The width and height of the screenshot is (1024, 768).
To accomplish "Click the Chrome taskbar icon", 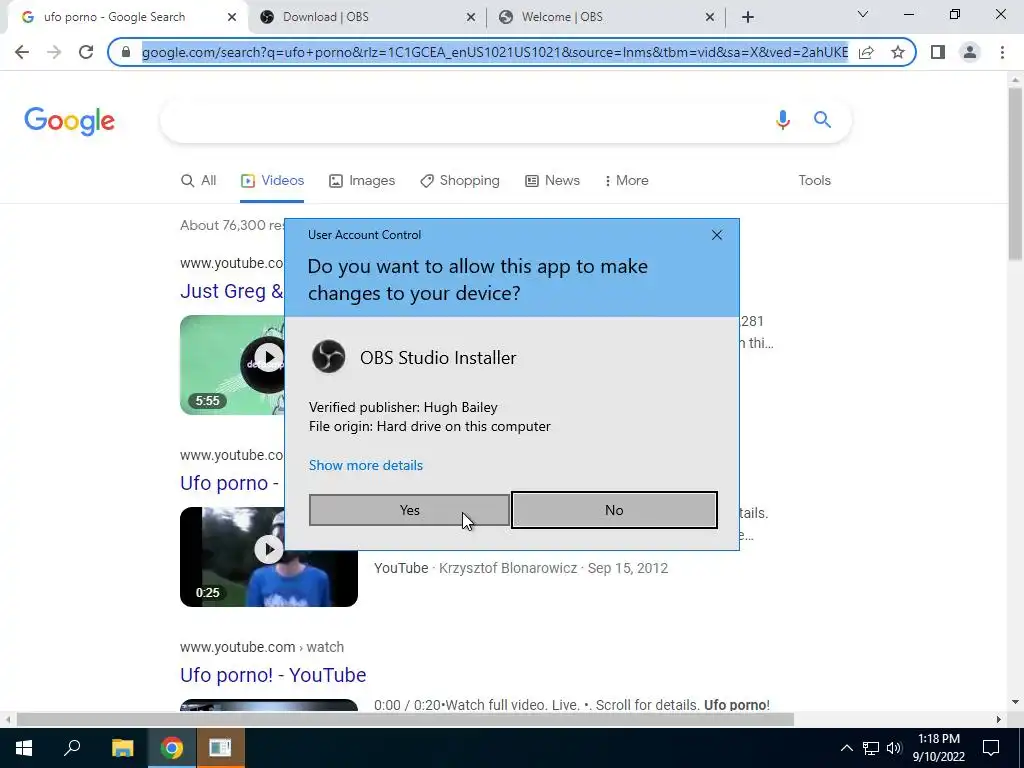I will [172, 748].
